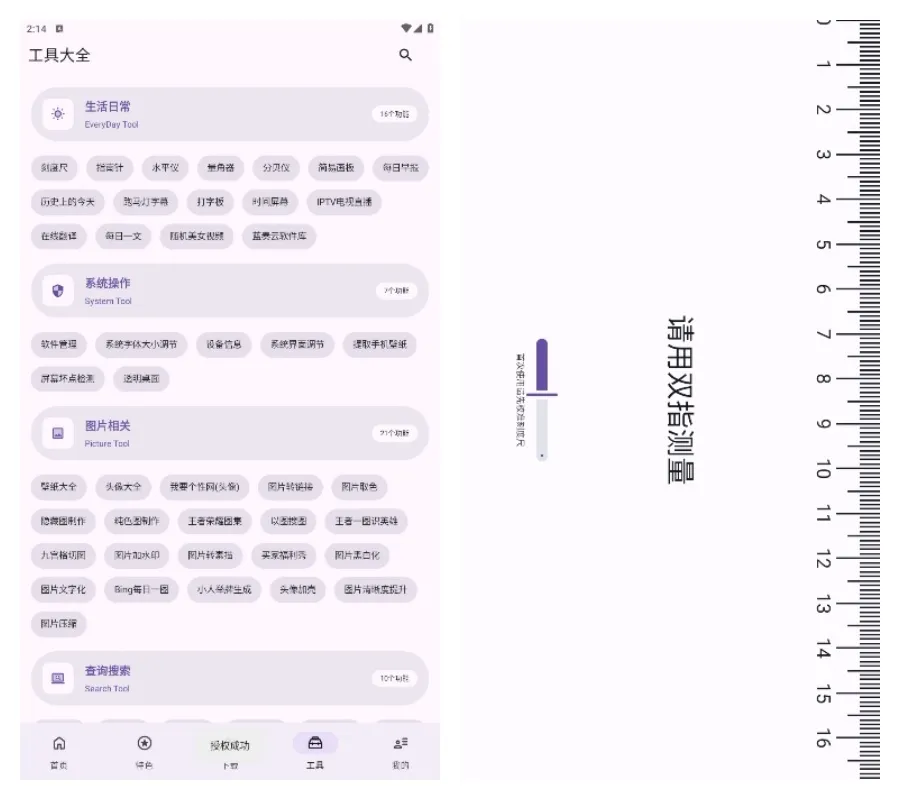Open the 设备信息 chip
This screenshot has height=800, width=900.
[x=224, y=344]
